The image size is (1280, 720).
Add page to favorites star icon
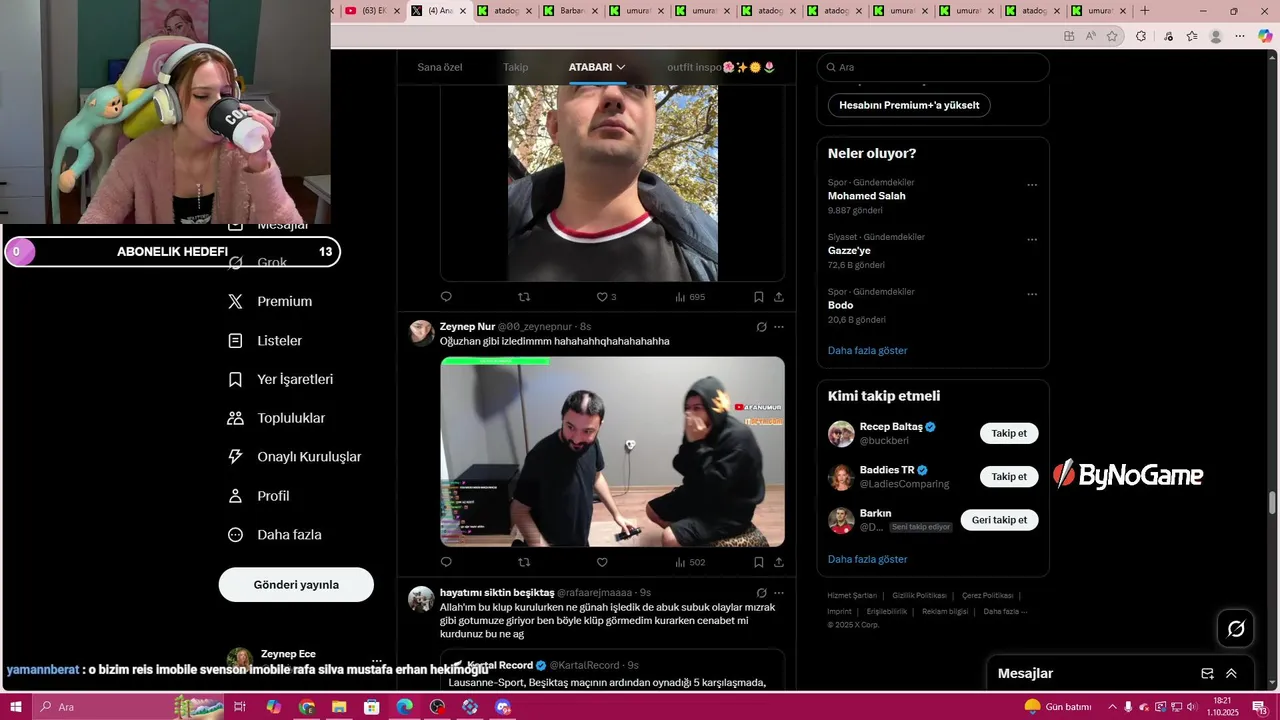pos(1112,36)
